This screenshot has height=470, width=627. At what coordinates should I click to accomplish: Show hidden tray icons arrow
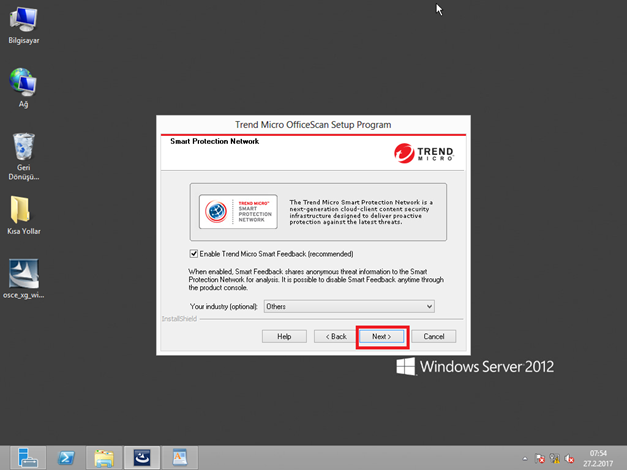[525, 459]
